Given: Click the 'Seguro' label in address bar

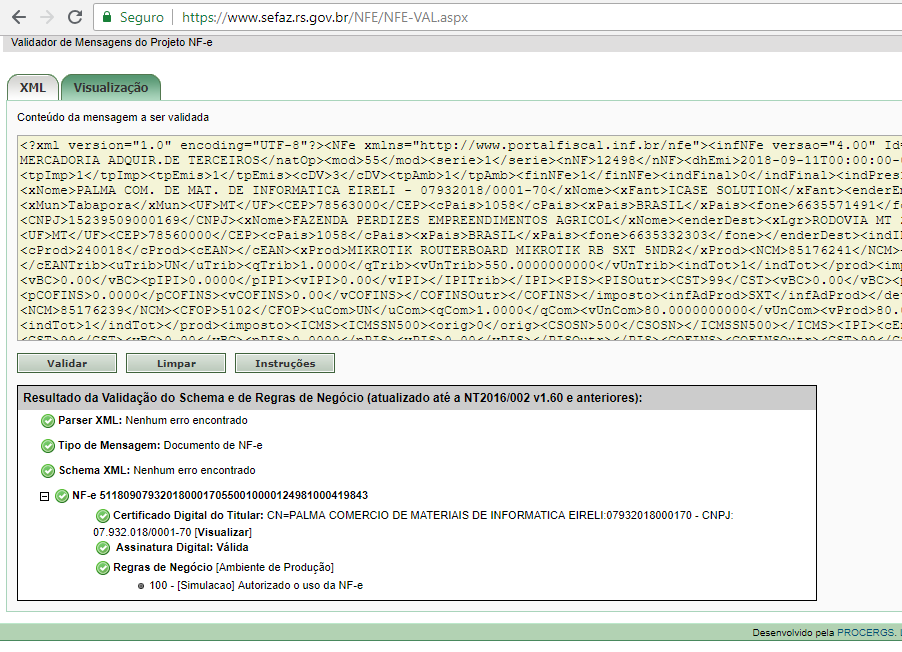Looking at the screenshot, I should (x=142, y=17).
